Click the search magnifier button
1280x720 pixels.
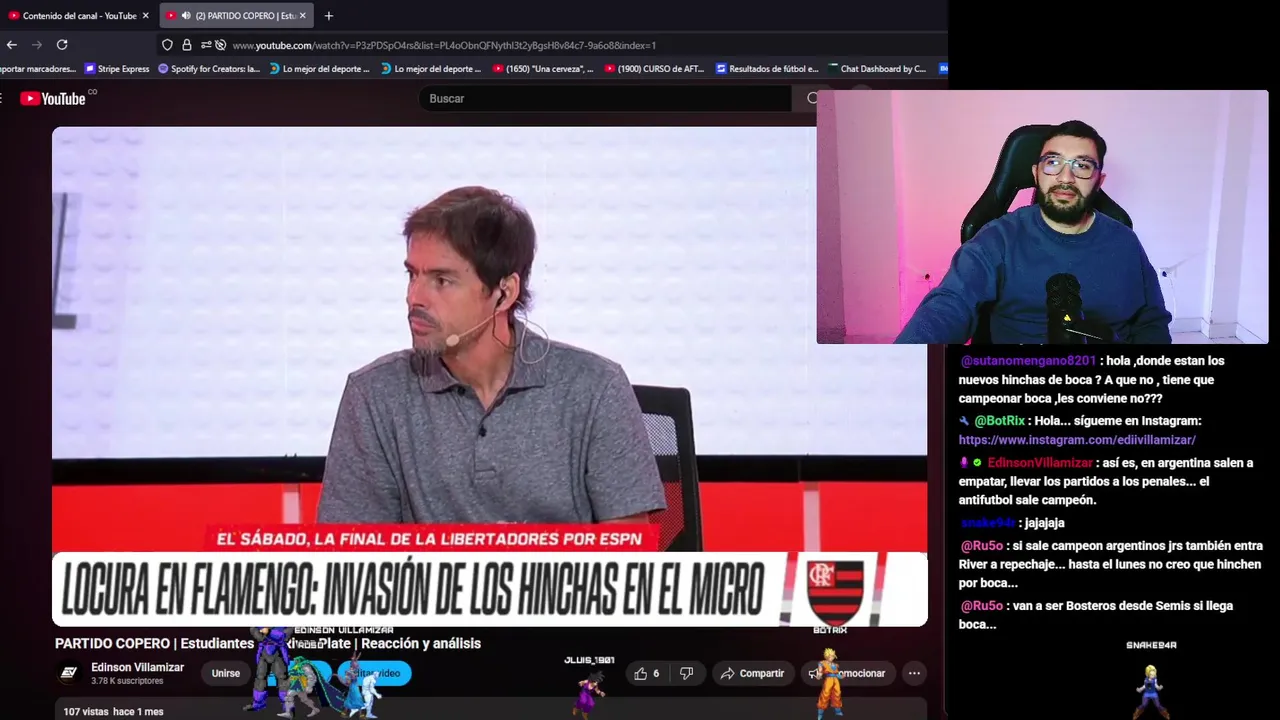tap(812, 98)
